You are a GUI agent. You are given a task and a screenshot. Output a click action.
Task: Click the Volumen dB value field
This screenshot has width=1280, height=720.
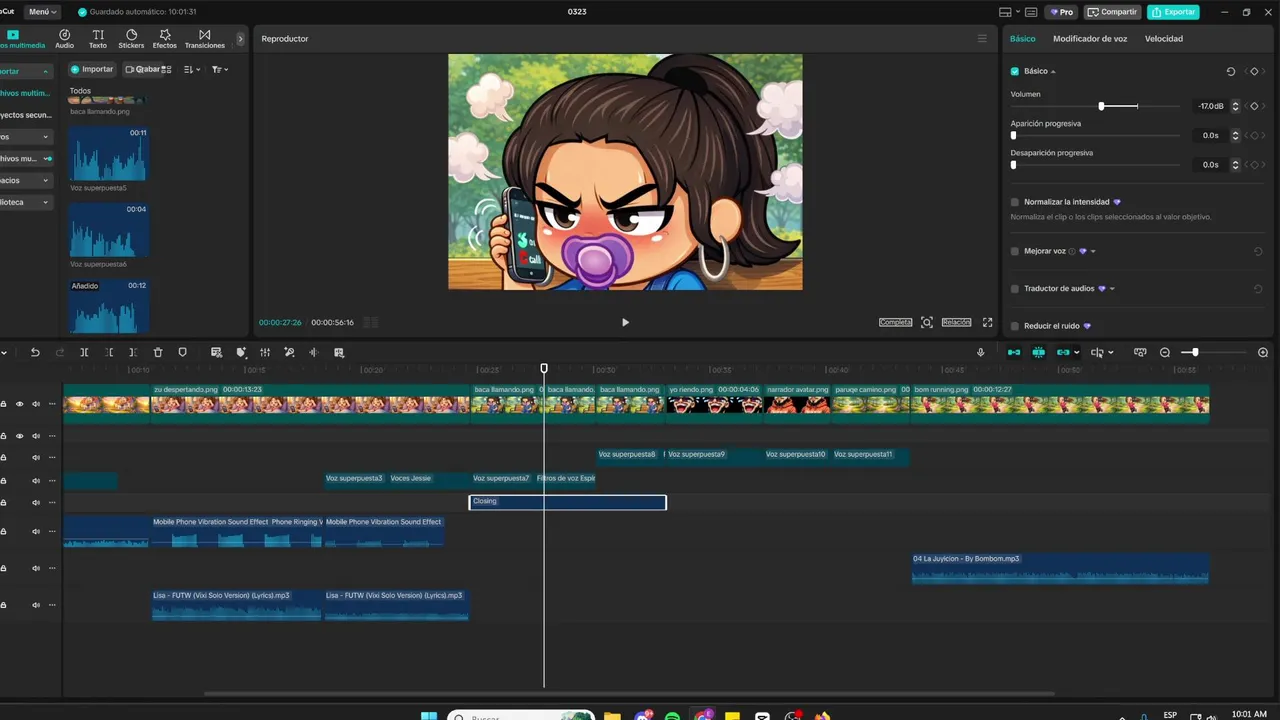pos(1210,106)
